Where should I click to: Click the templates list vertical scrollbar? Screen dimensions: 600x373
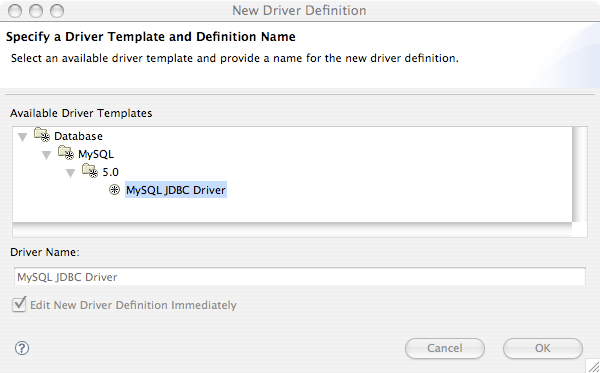point(580,174)
